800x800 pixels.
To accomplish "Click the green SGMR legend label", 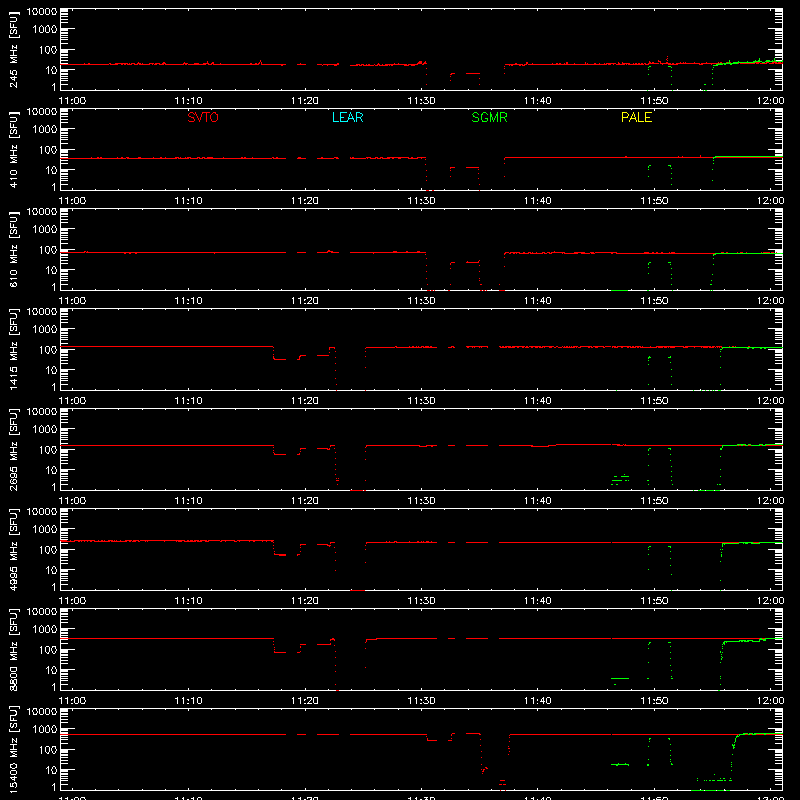I will click(x=489, y=117).
